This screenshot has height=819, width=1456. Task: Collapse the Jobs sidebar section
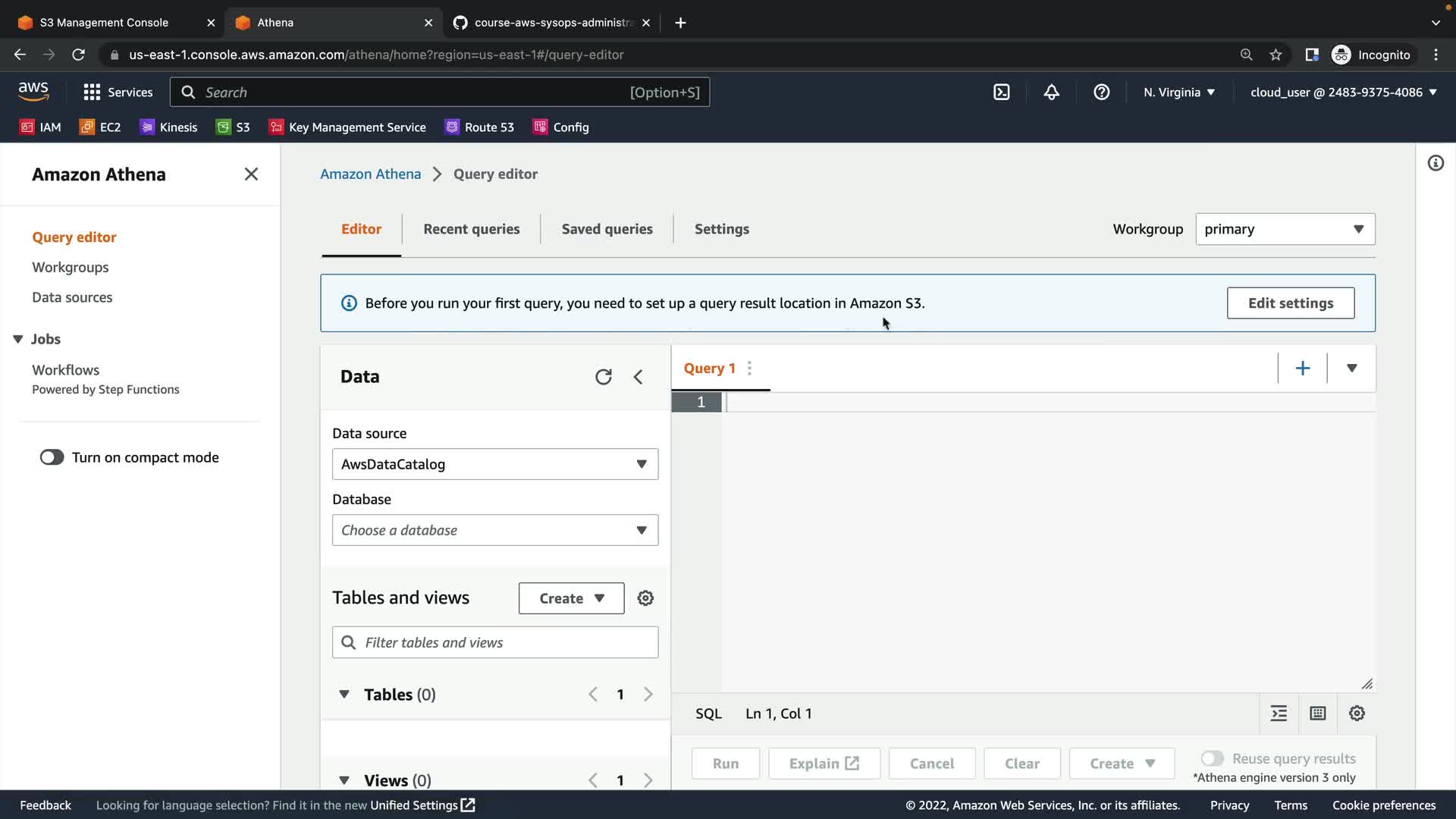18,339
